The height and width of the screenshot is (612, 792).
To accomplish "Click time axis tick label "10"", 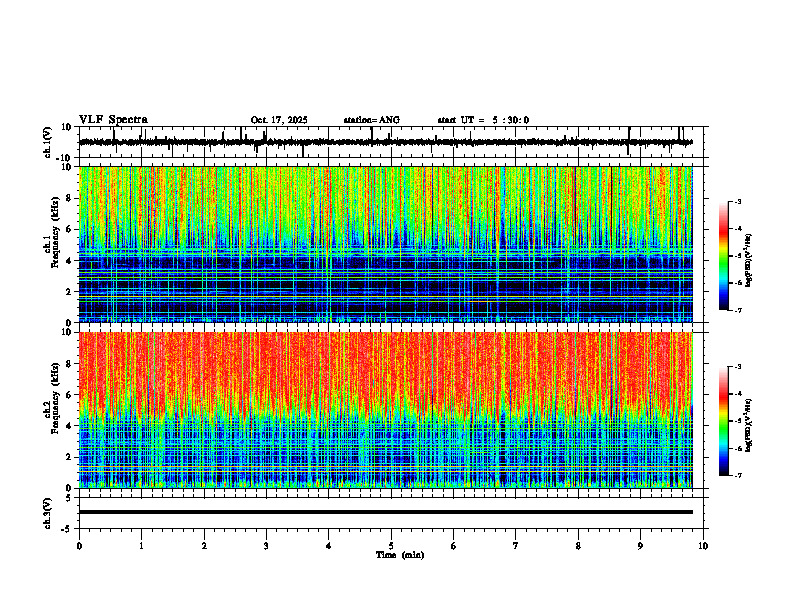I will 703,546.
